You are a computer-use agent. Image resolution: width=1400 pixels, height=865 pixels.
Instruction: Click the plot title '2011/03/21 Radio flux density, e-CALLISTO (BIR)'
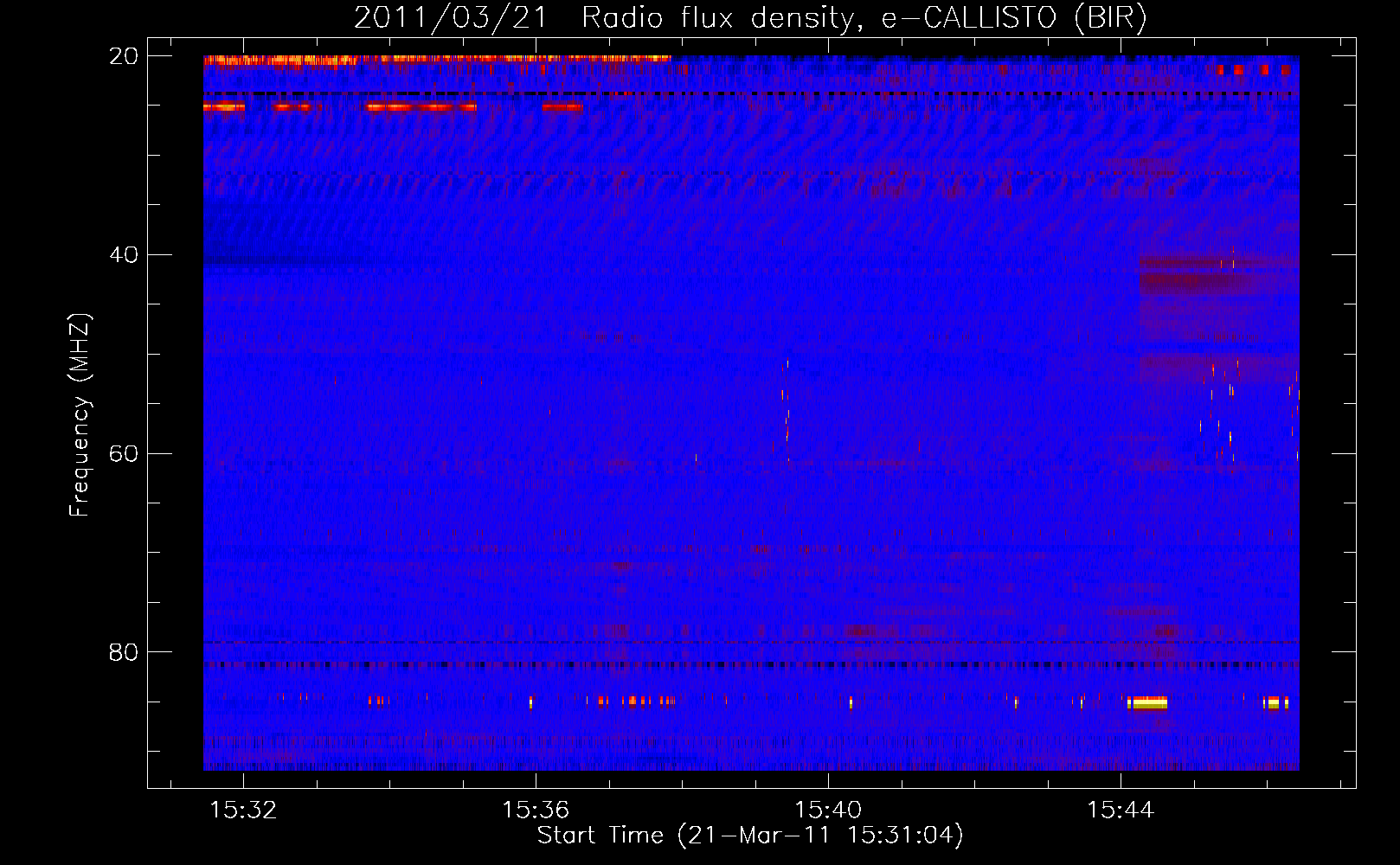(750, 17)
